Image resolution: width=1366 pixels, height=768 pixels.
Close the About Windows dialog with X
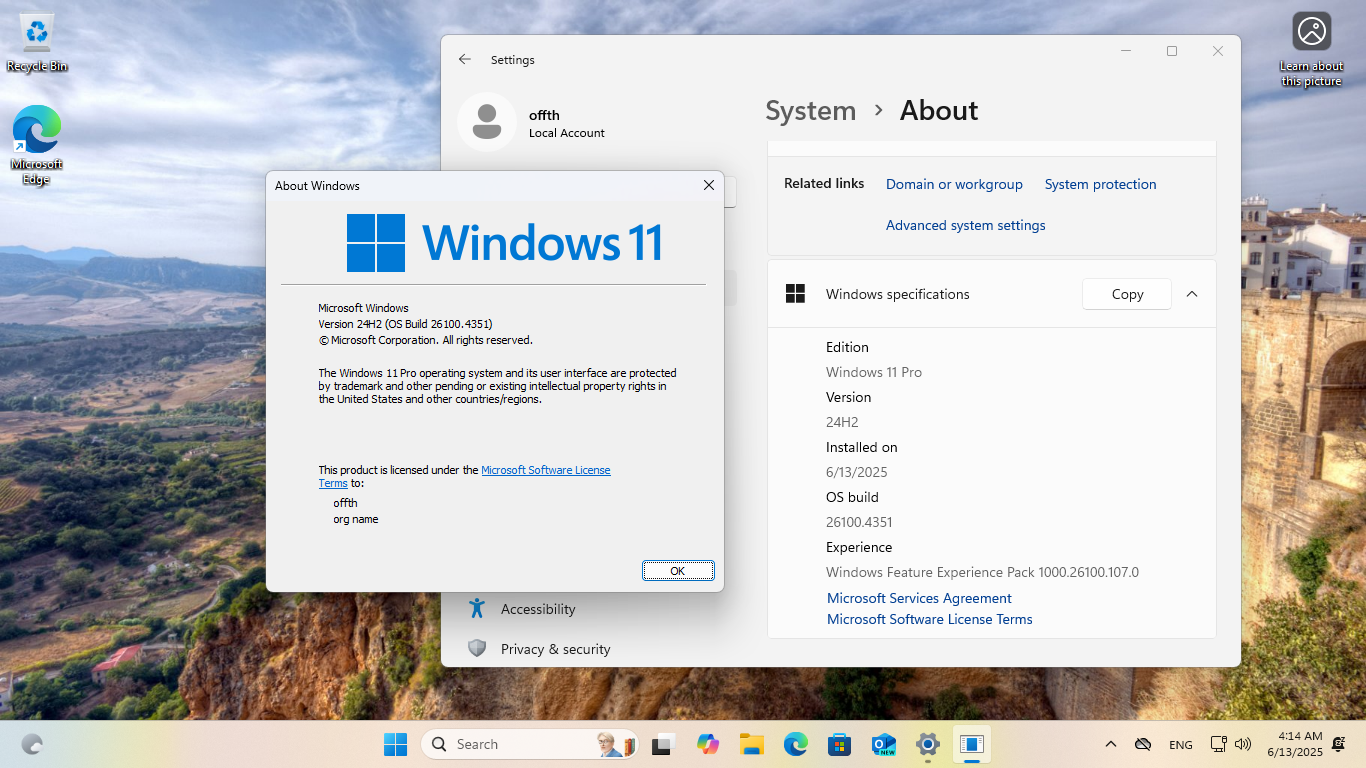(709, 185)
